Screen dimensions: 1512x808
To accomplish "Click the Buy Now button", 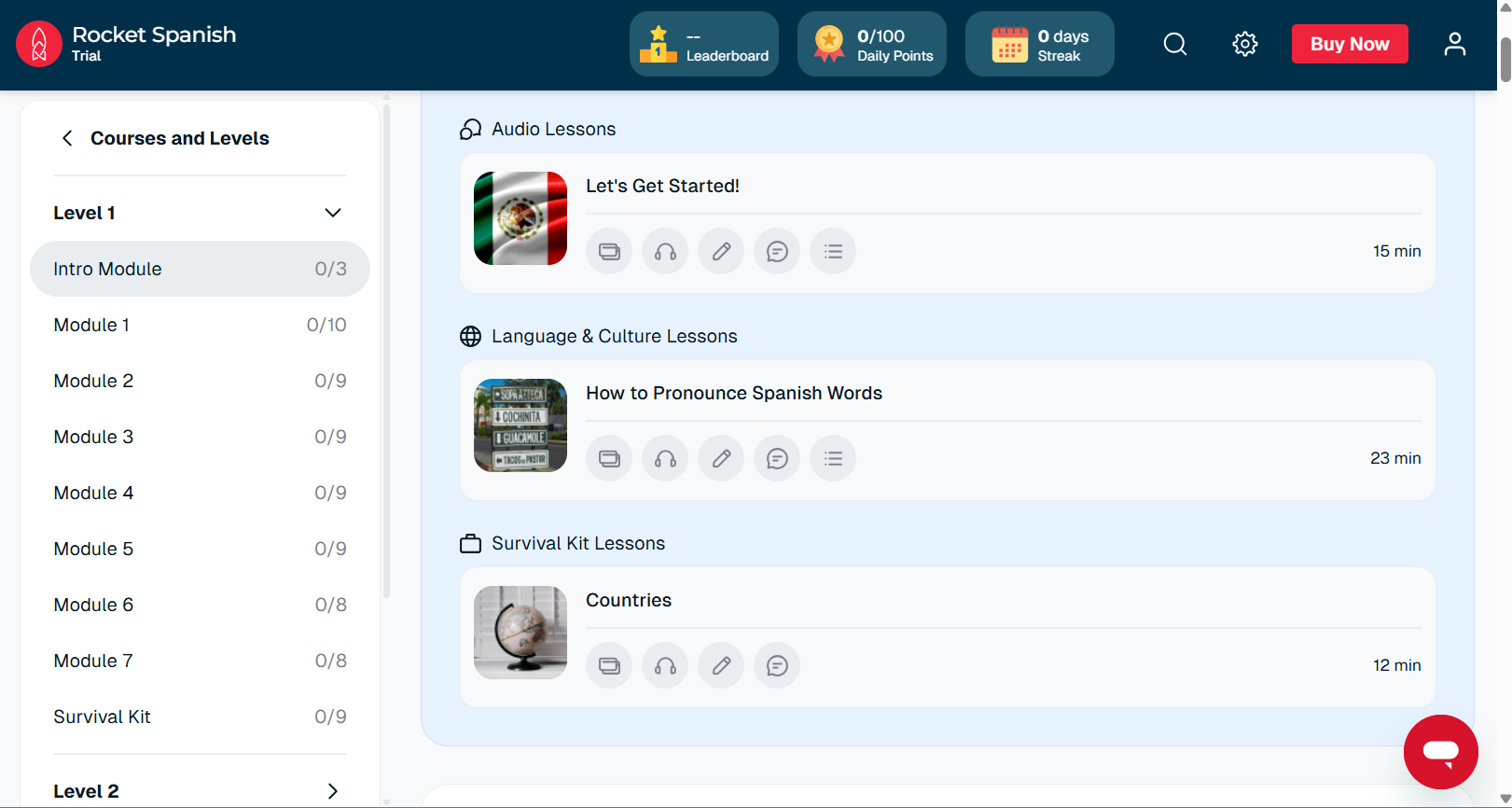I will pyautogui.click(x=1349, y=44).
